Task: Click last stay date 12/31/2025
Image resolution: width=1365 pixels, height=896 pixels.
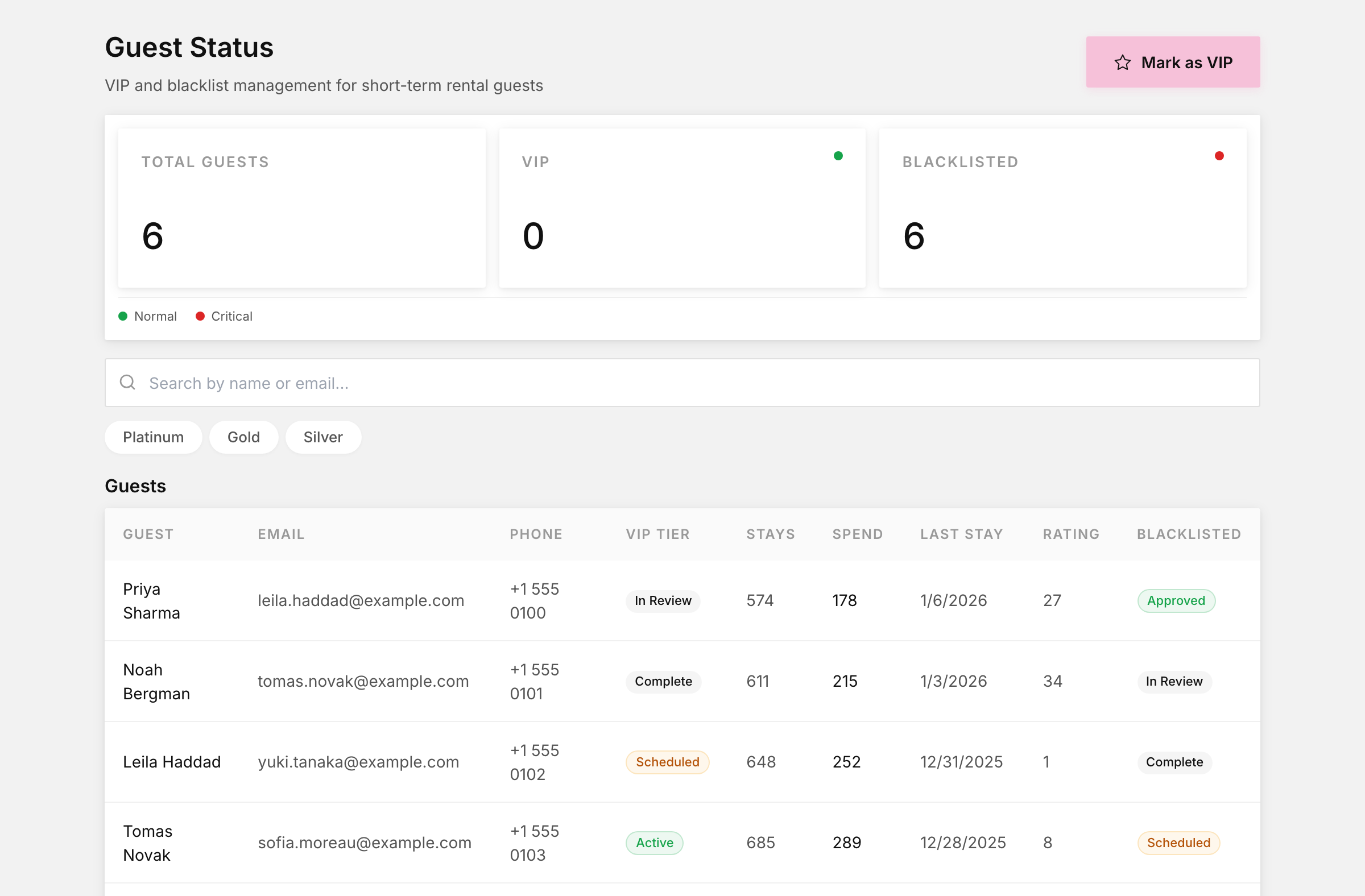Action: (x=962, y=762)
